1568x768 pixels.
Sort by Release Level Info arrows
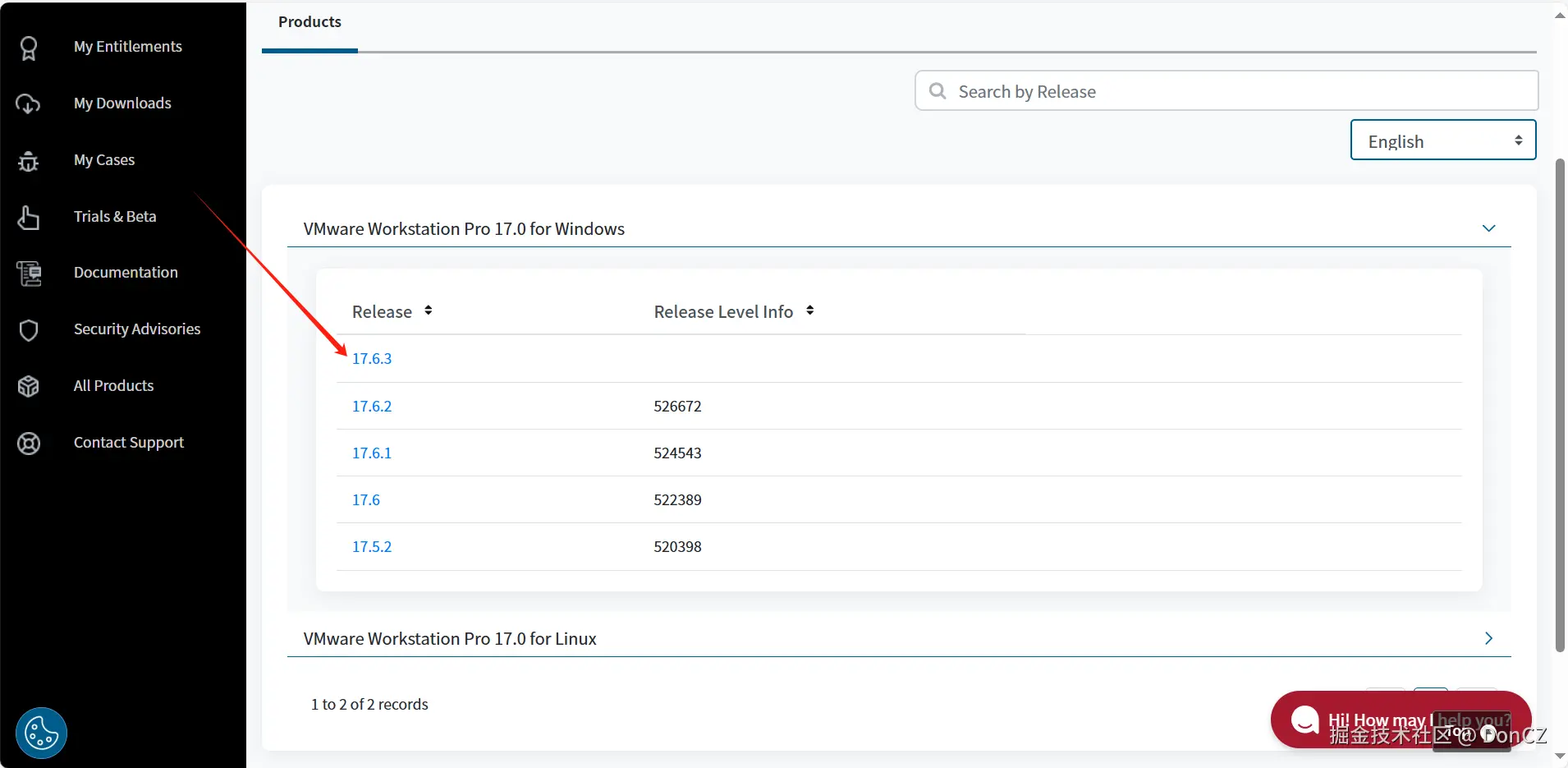click(809, 310)
